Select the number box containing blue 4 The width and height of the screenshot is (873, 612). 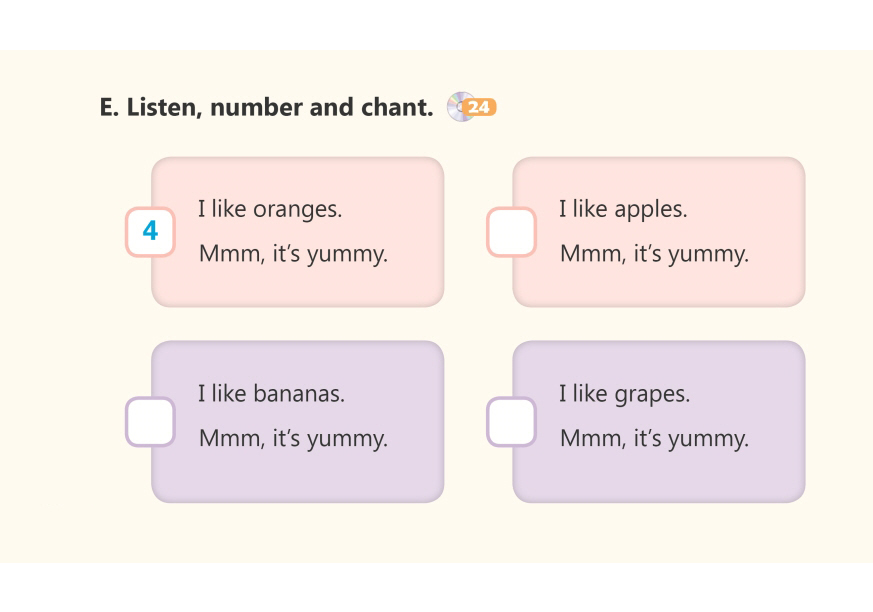point(150,231)
